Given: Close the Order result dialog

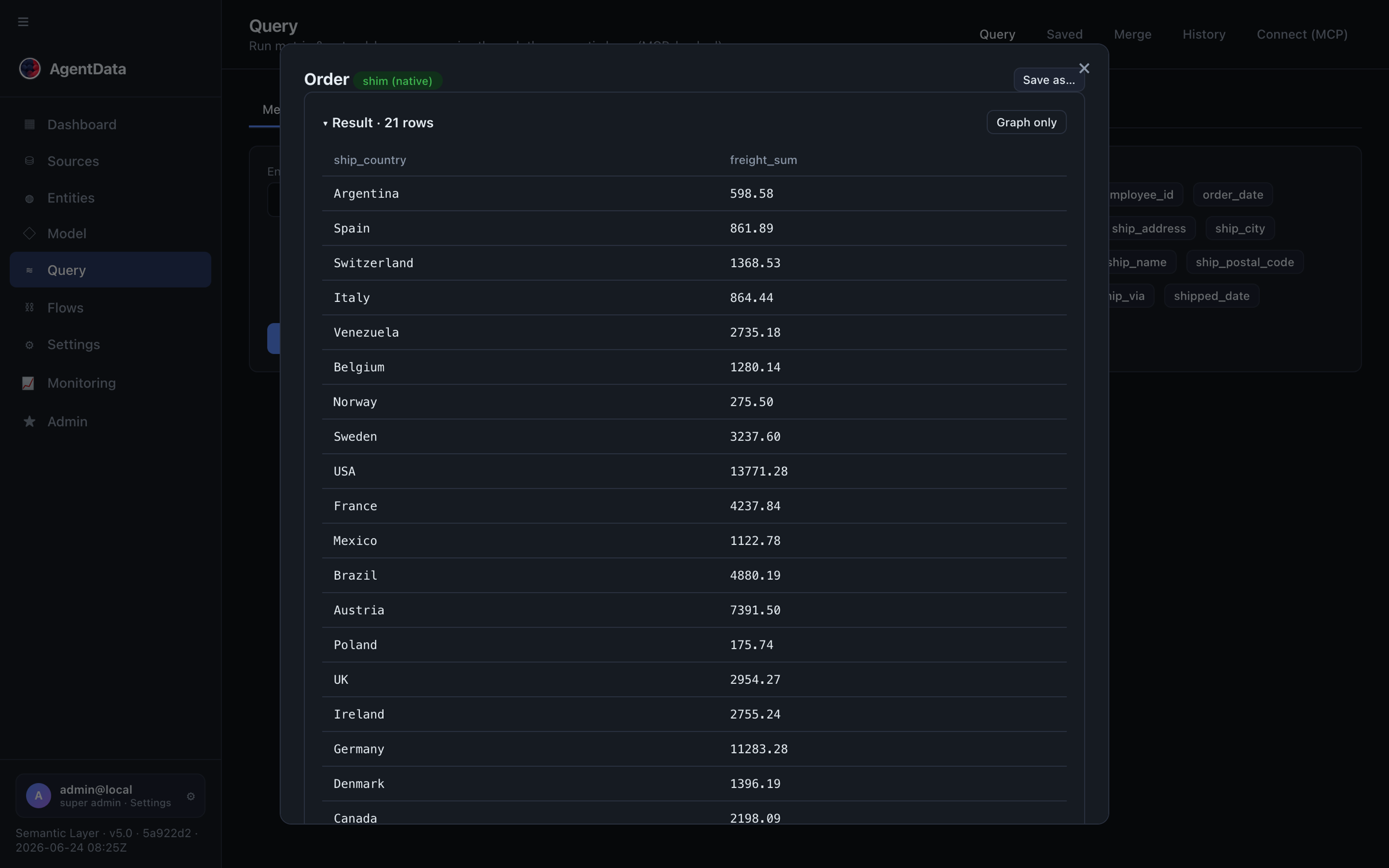Looking at the screenshot, I should coord(1084,68).
